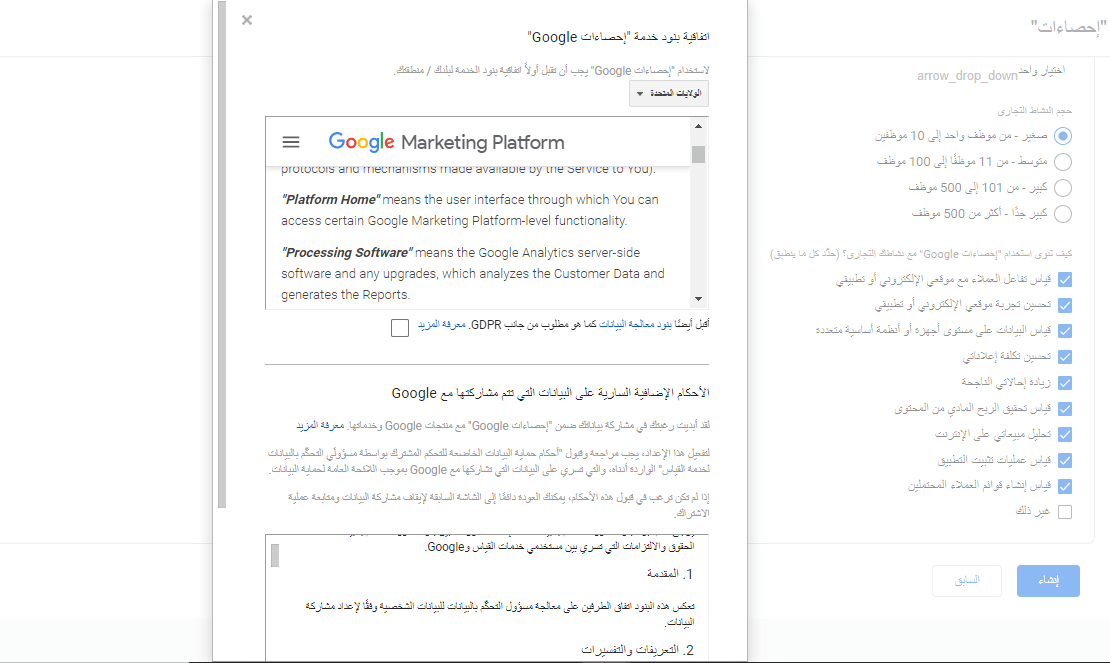This screenshot has height=663, width=1110.
Task: Open the hamburger menu in Marketing Platform frame
Action: 291,142
